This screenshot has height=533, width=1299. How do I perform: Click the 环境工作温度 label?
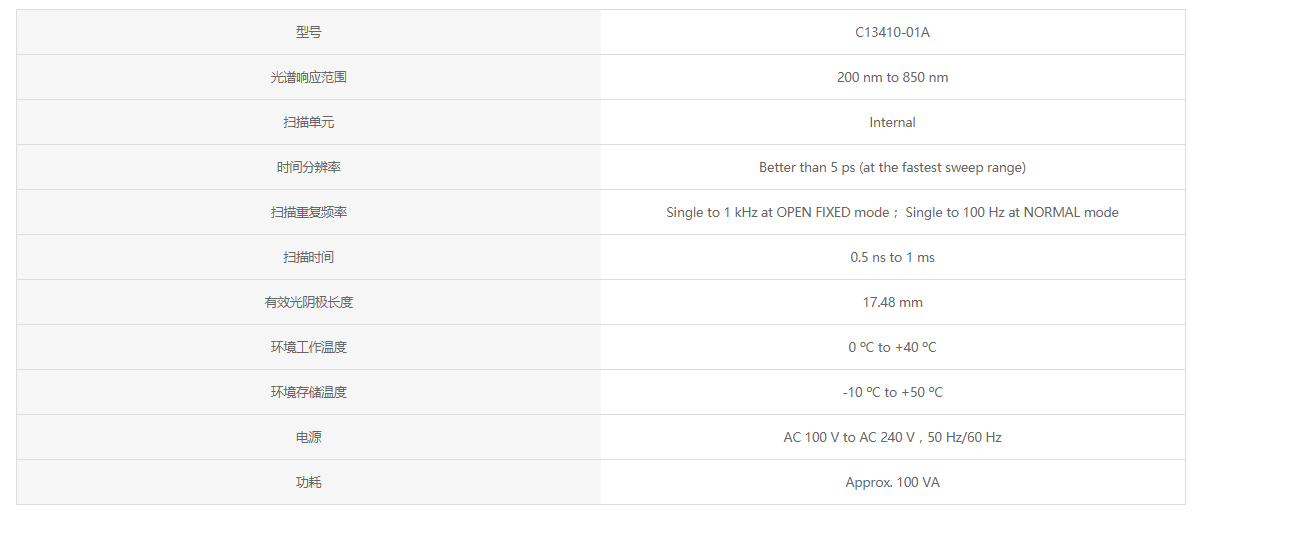tap(309, 347)
